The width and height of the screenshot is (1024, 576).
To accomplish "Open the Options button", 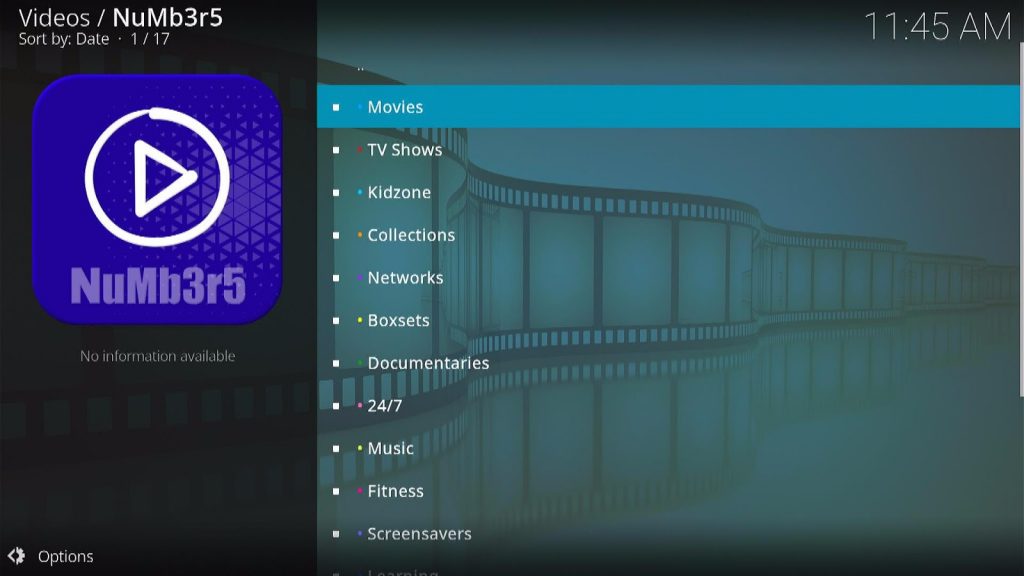I will tap(51, 556).
